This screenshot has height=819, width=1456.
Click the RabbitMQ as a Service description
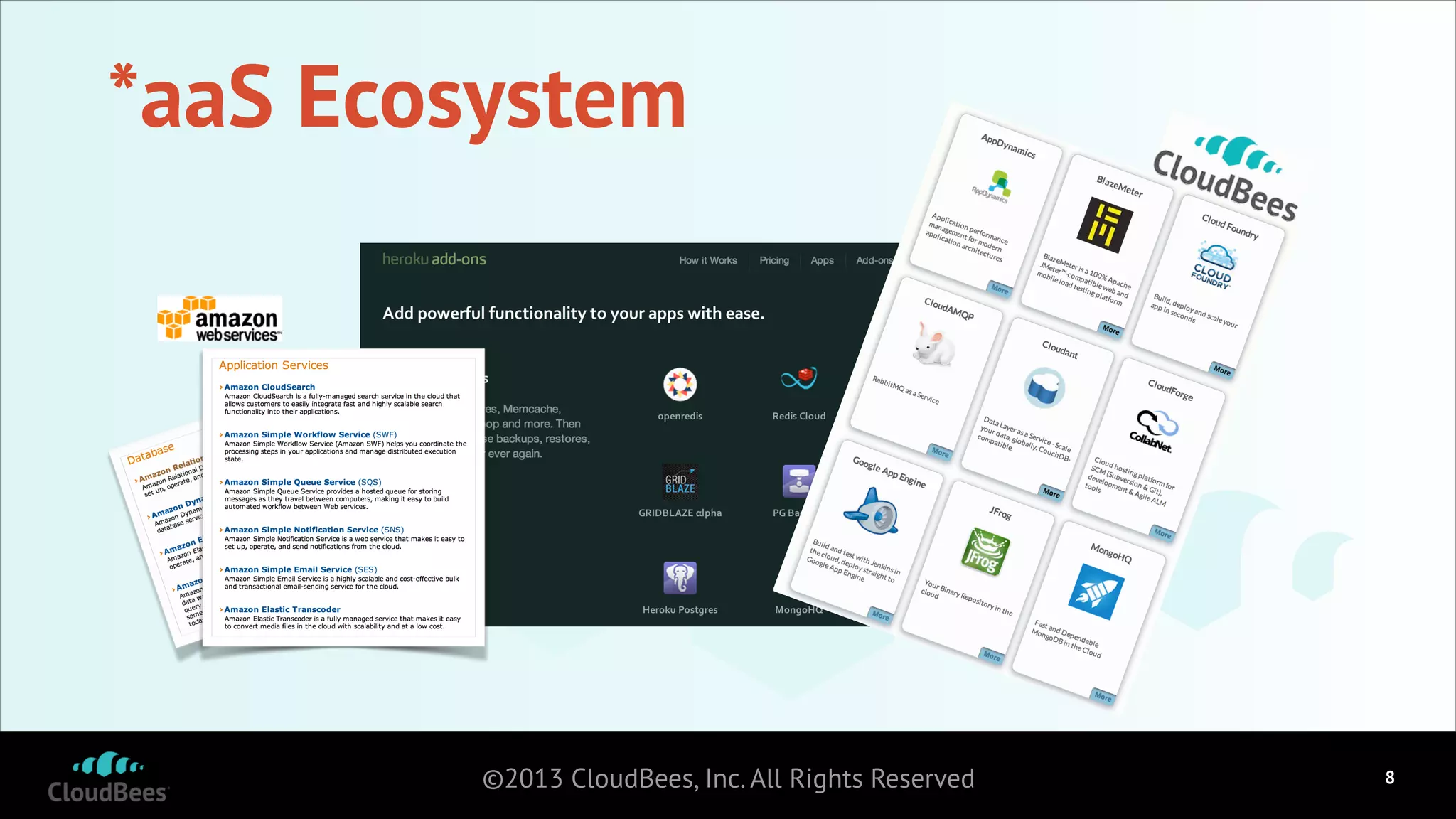tap(905, 390)
